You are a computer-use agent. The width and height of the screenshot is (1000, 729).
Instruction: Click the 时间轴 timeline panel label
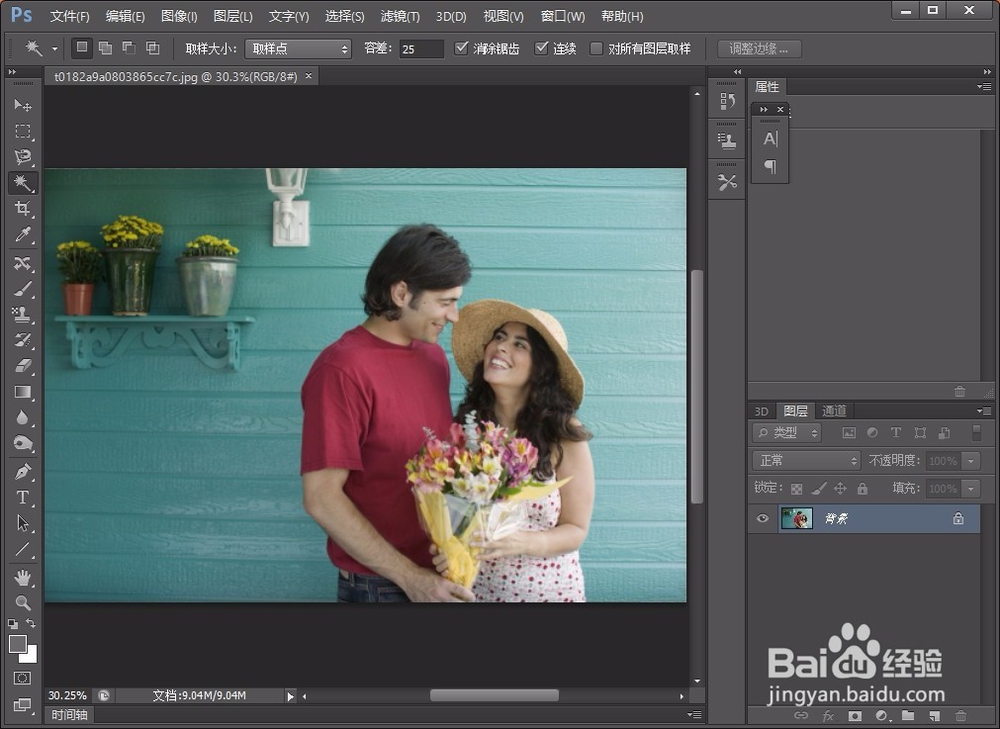click(x=69, y=715)
